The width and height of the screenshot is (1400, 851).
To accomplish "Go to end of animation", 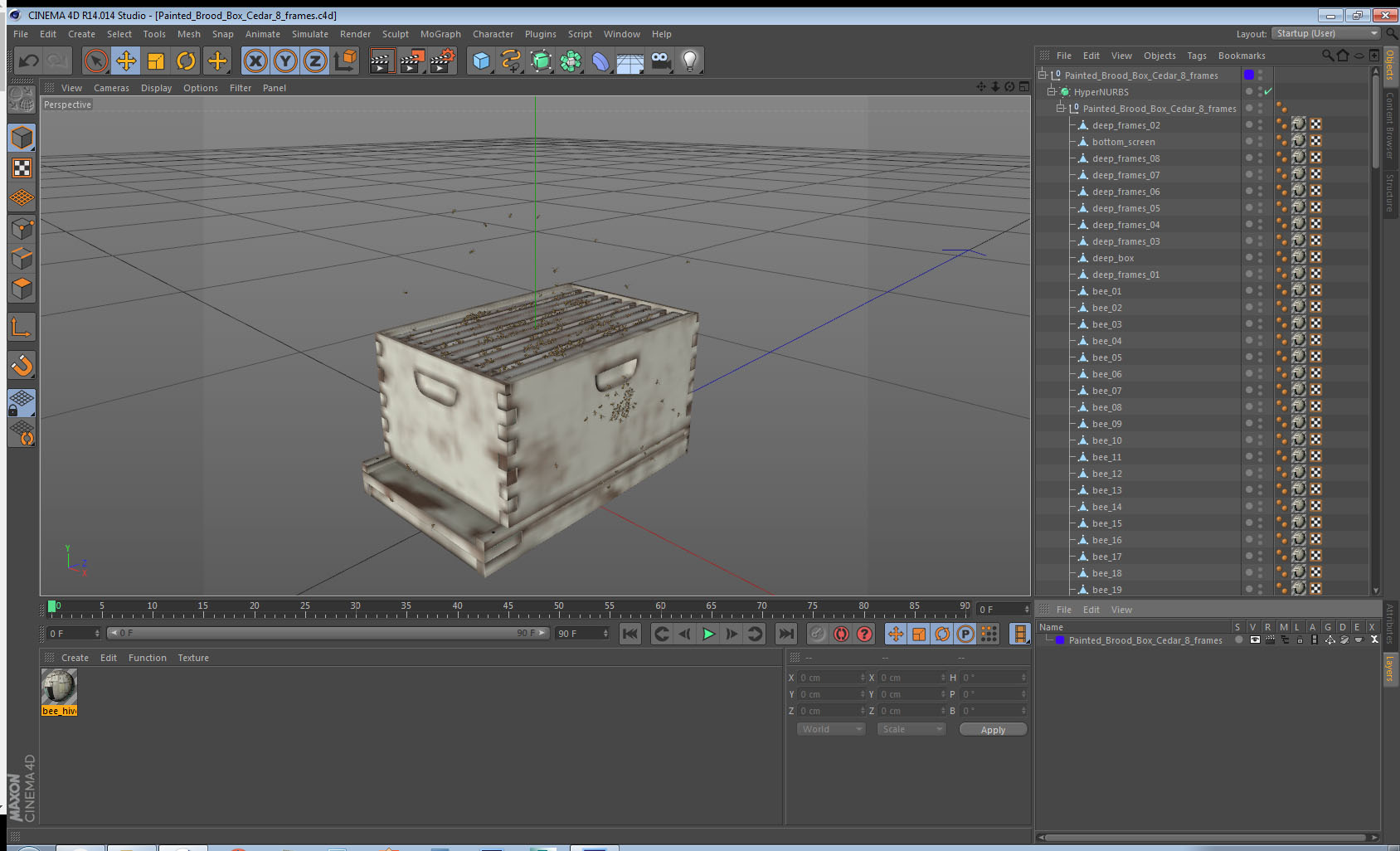I will tap(785, 634).
